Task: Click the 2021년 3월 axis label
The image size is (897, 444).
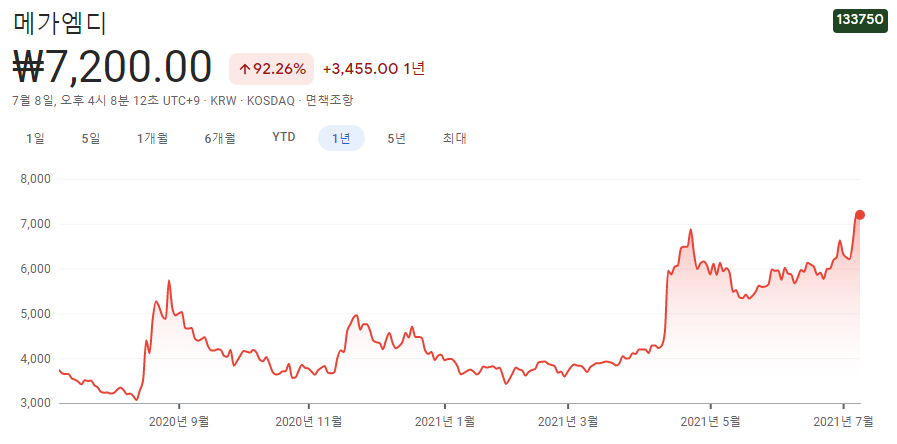Action: [568, 422]
